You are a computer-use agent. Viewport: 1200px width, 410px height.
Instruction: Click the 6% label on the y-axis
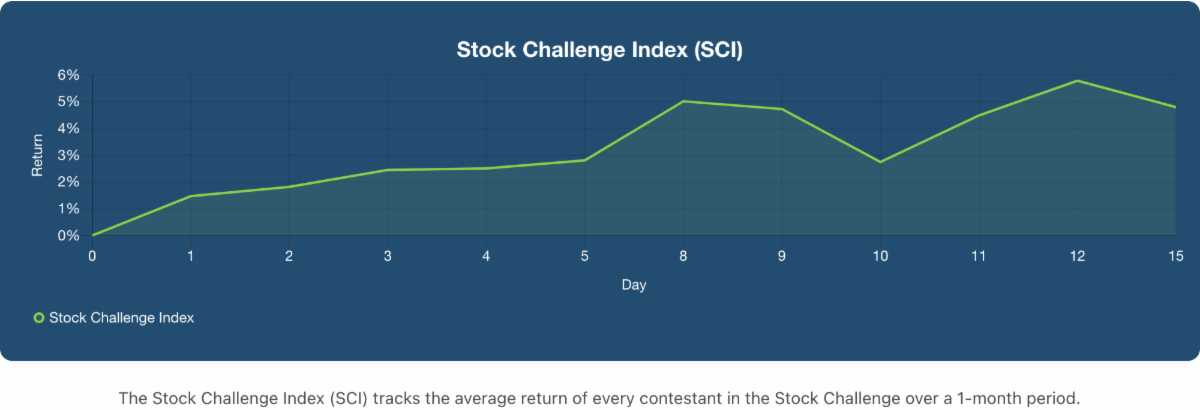click(x=68, y=75)
